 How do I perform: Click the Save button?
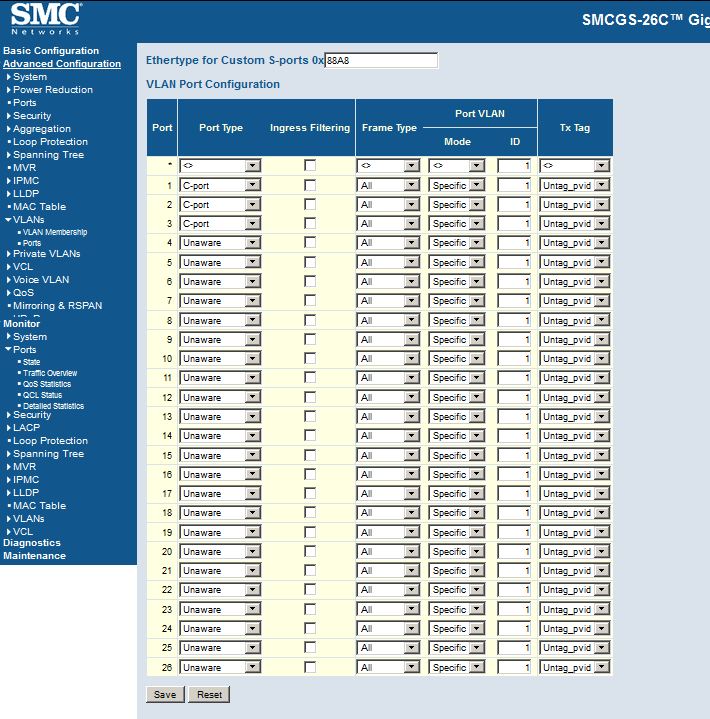[x=165, y=694]
